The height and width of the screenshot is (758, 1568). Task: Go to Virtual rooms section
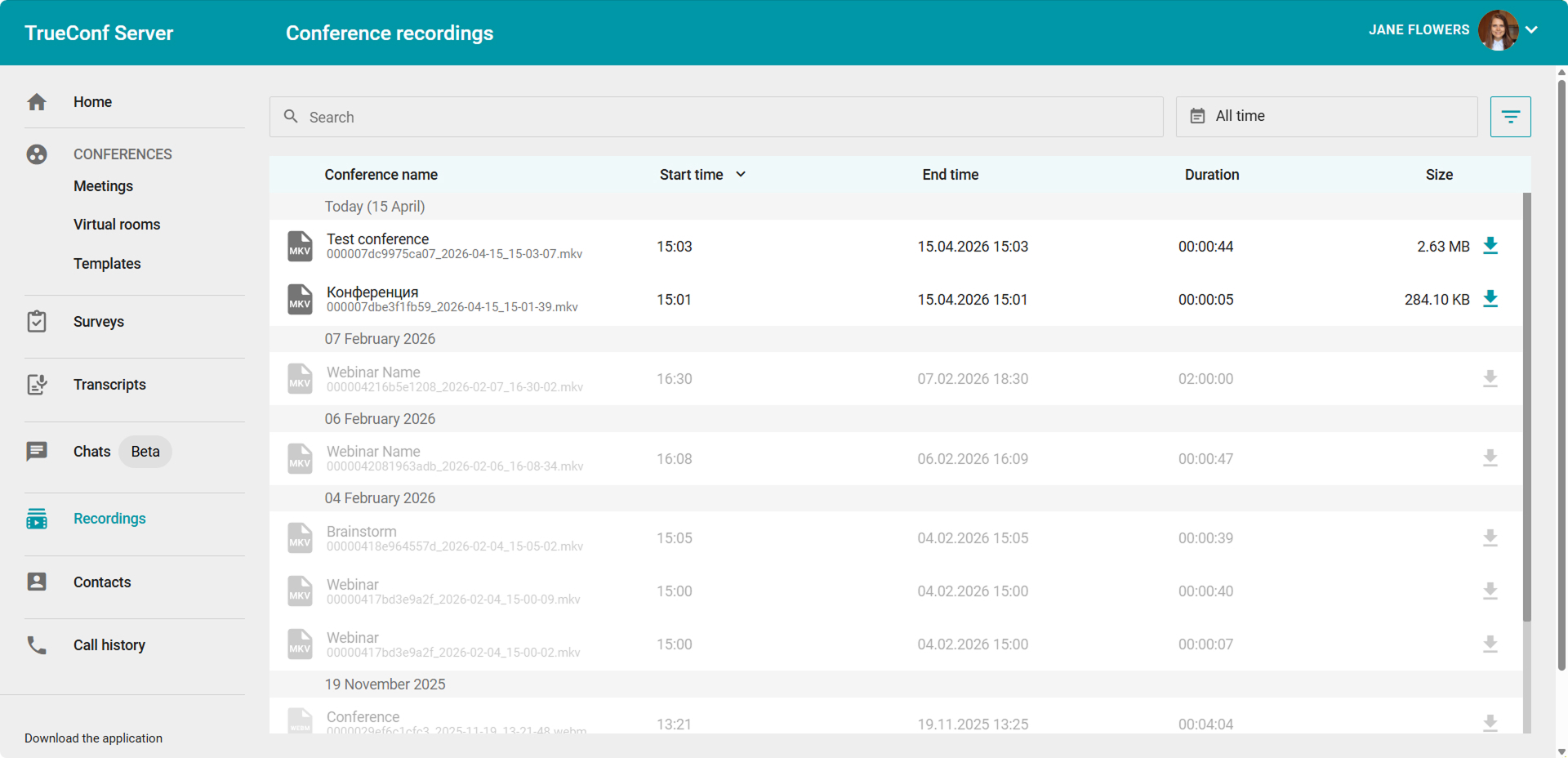[x=117, y=225]
